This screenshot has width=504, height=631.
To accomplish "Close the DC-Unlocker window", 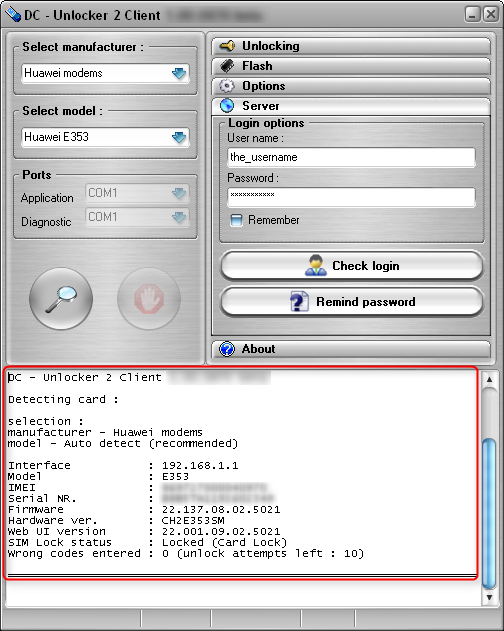I will (x=491, y=15).
